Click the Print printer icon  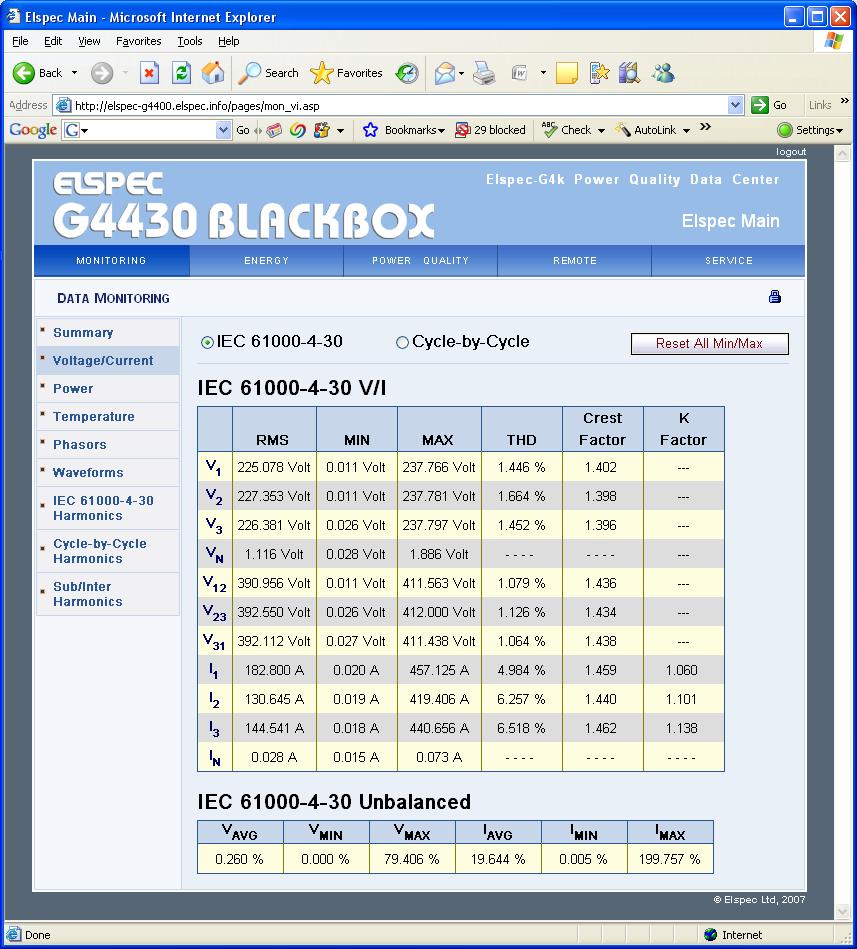(484, 73)
